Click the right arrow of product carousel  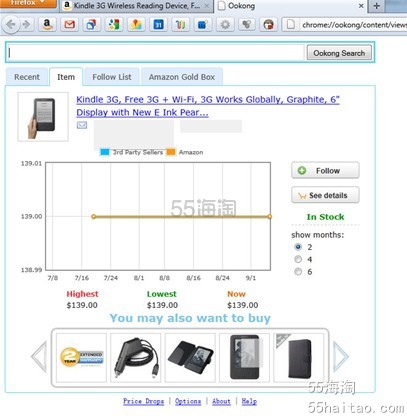pos(341,356)
